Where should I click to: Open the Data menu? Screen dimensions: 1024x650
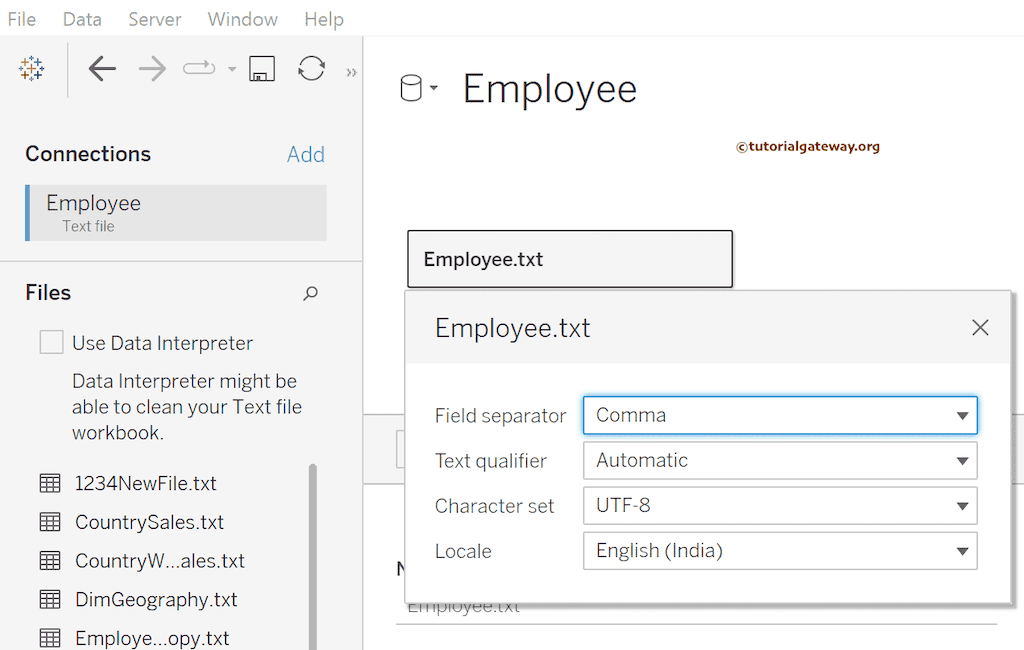pyautogui.click(x=82, y=18)
